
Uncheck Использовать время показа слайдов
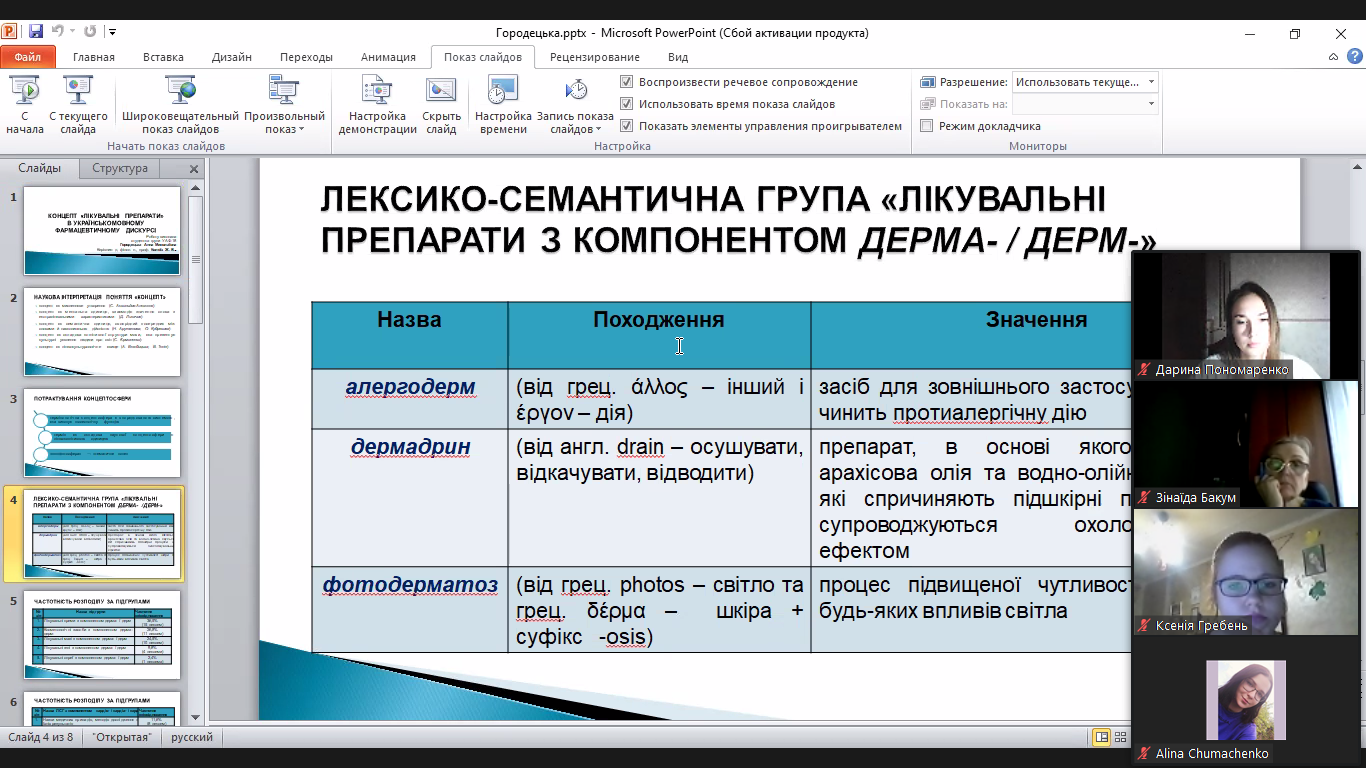626,104
